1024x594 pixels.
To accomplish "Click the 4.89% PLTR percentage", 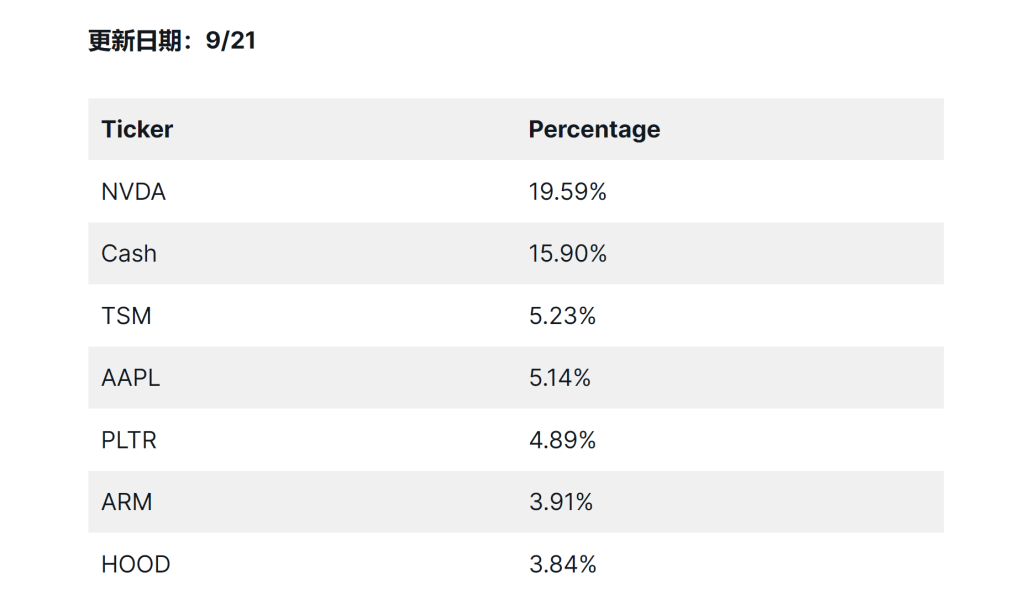I will pos(562,440).
